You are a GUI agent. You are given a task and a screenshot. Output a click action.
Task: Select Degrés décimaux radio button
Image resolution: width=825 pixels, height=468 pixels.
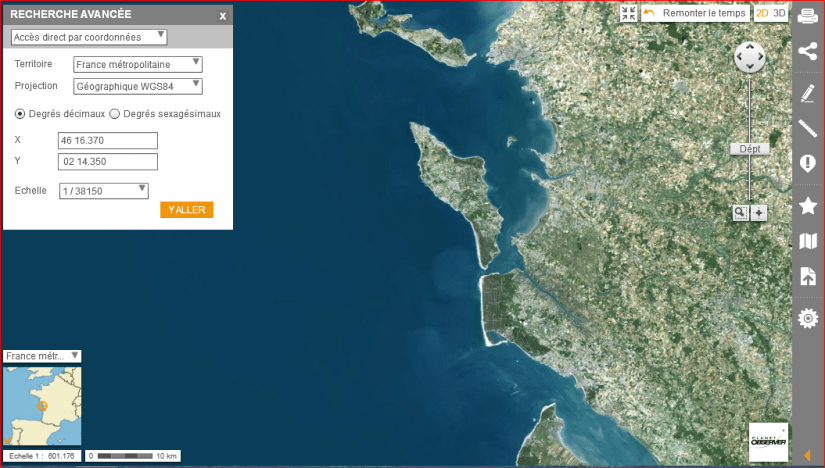click(20, 114)
